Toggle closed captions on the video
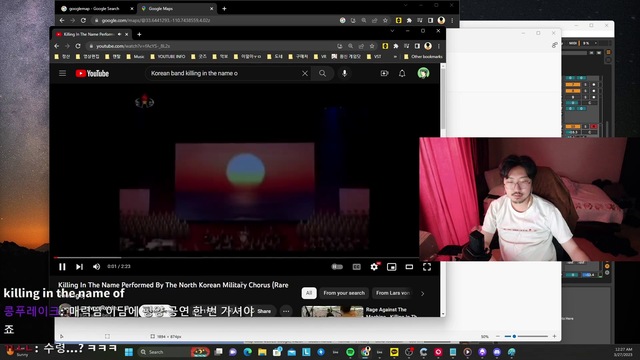The height and width of the screenshot is (360, 640). click(x=356, y=267)
